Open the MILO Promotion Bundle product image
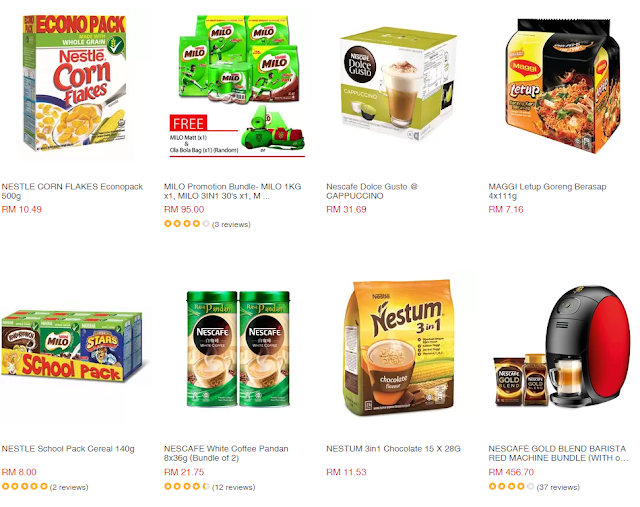 (237, 86)
